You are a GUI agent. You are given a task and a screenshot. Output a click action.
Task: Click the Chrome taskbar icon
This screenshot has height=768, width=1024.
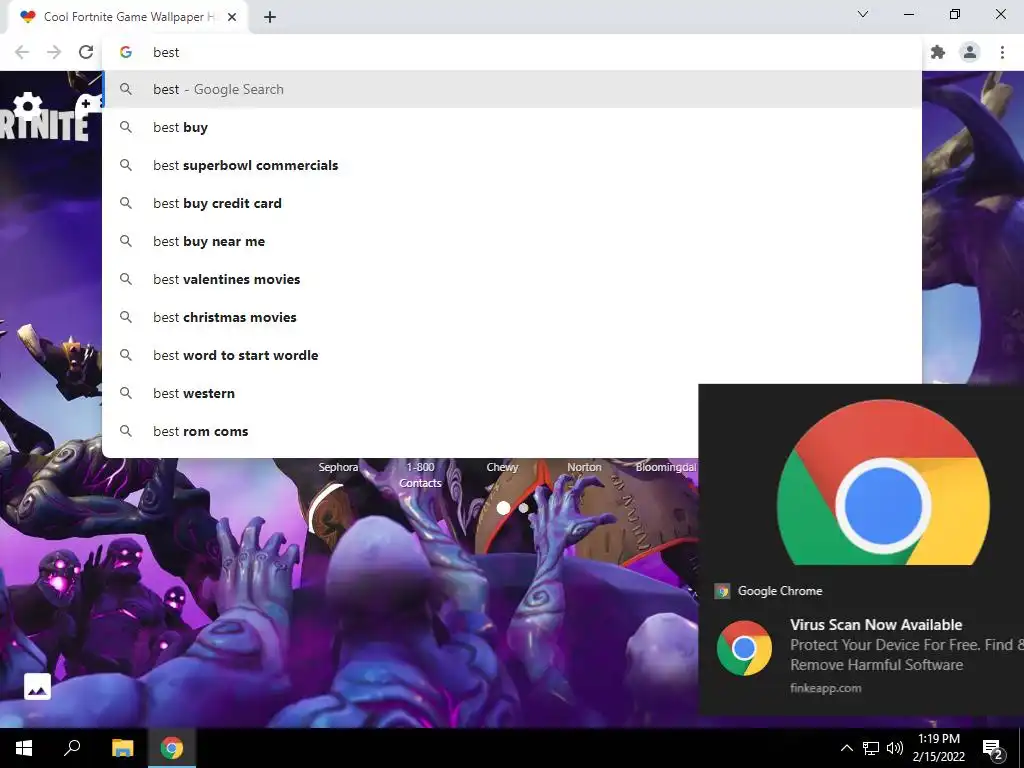pyautogui.click(x=172, y=748)
